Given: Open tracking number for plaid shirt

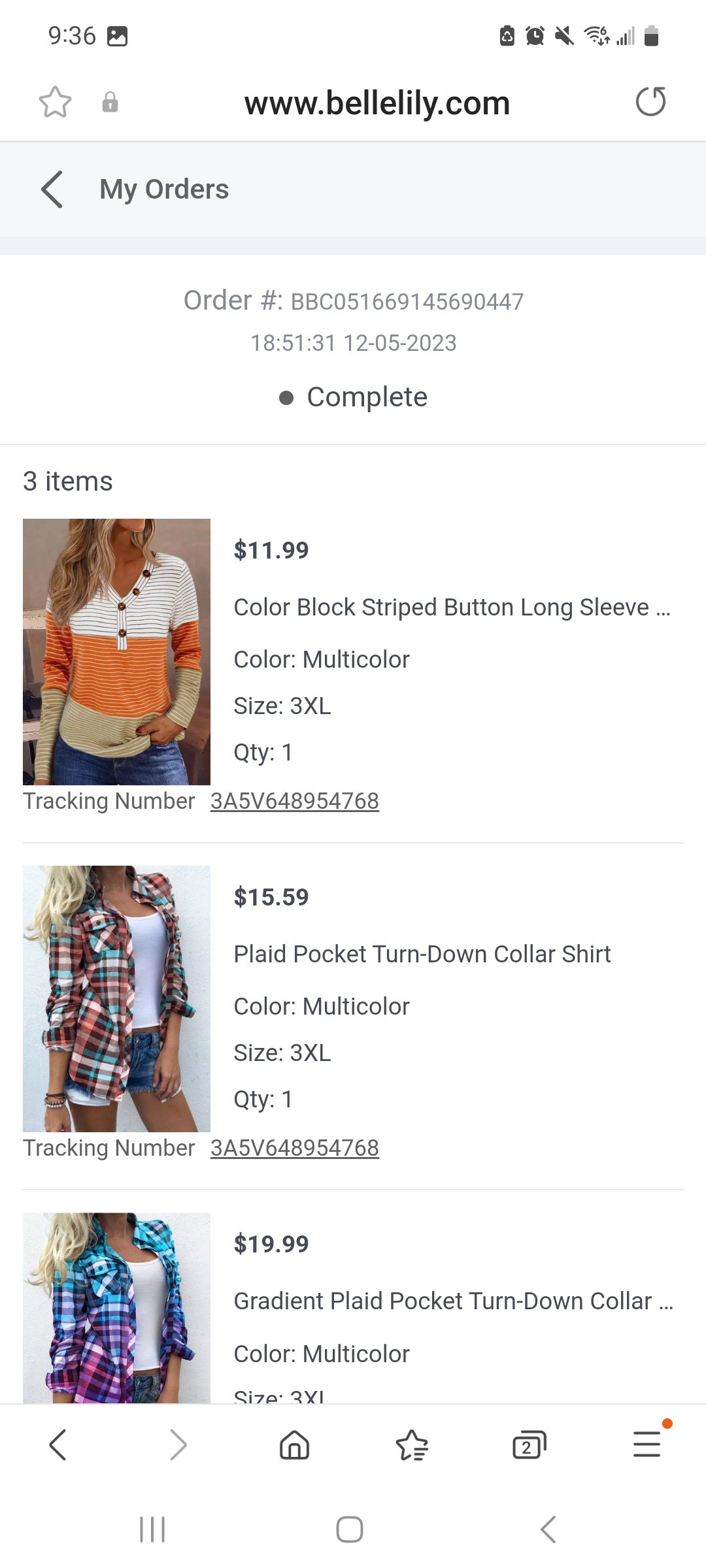Looking at the screenshot, I should (x=294, y=1148).
